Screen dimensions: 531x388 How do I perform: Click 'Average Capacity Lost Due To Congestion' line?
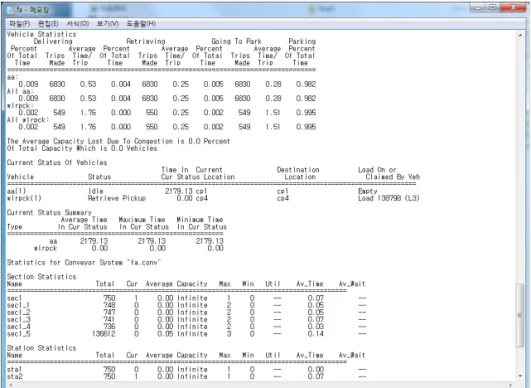[x=118, y=141]
